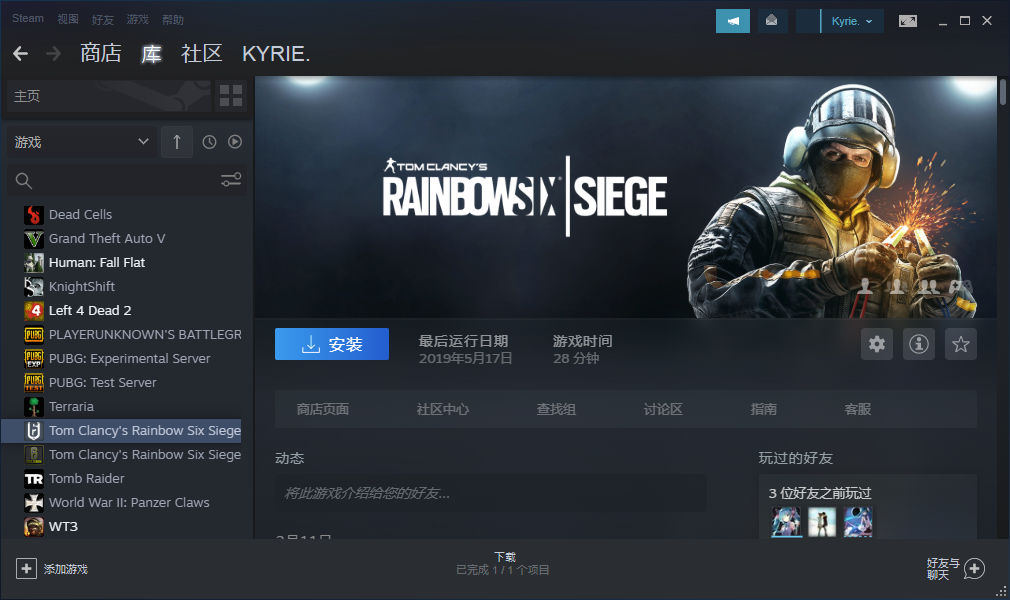Open the announcements megaphone icon

coord(733,21)
